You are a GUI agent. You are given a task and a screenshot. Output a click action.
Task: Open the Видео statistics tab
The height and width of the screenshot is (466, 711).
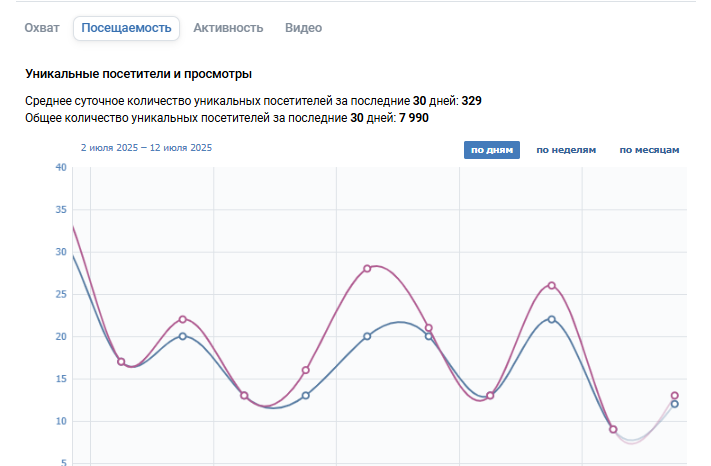(x=303, y=28)
